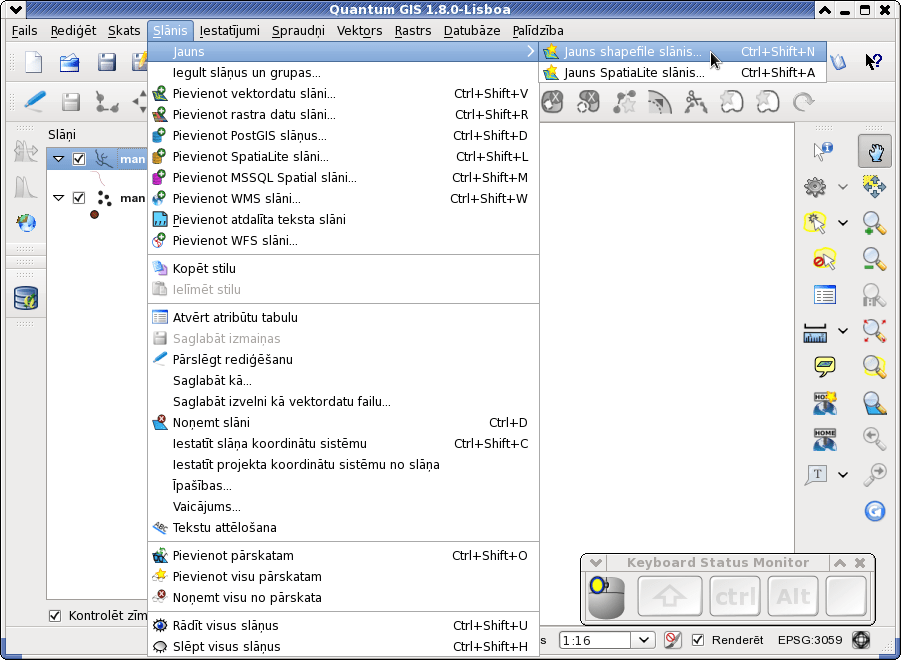Image resolution: width=901 pixels, height=660 pixels.
Task: Select Tekstu attēlošana menu entry
Action: pyautogui.click(x=343, y=528)
